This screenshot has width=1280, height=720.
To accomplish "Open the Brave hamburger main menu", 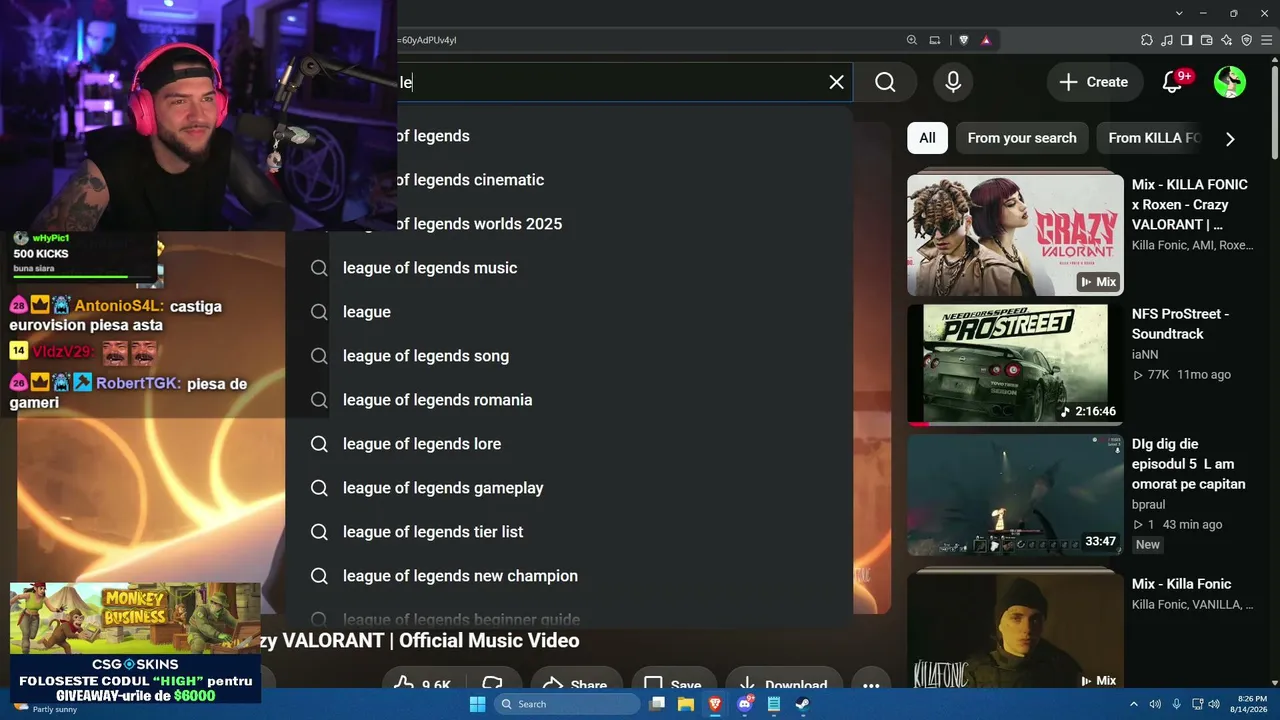I will click(1267, 40).
